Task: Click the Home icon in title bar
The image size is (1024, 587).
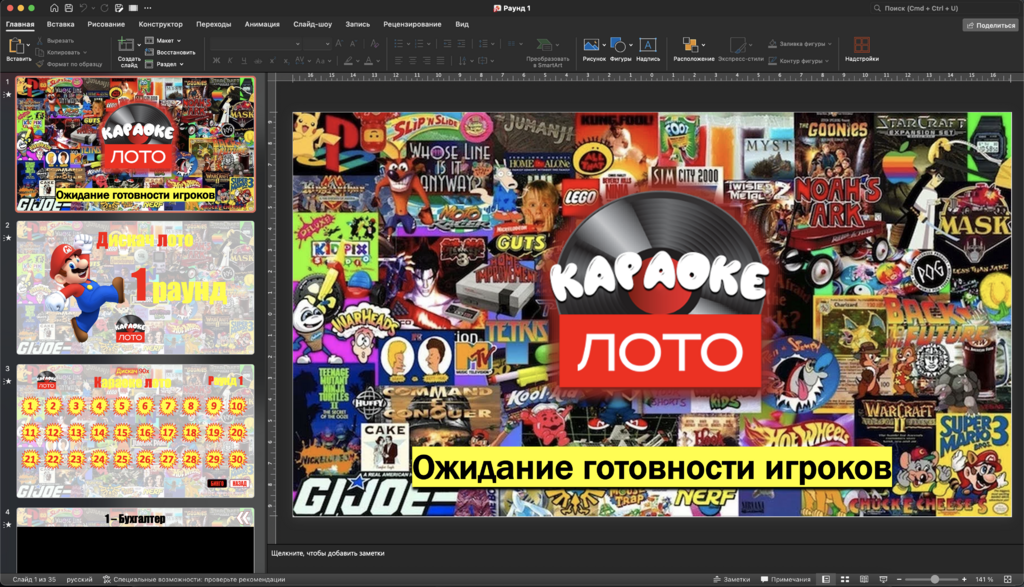Action: (54, 8)
